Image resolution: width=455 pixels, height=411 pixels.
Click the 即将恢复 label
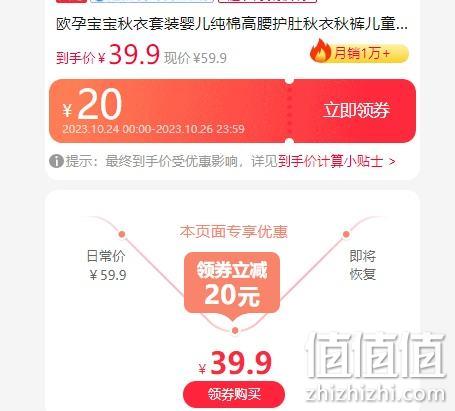(363, 266)
